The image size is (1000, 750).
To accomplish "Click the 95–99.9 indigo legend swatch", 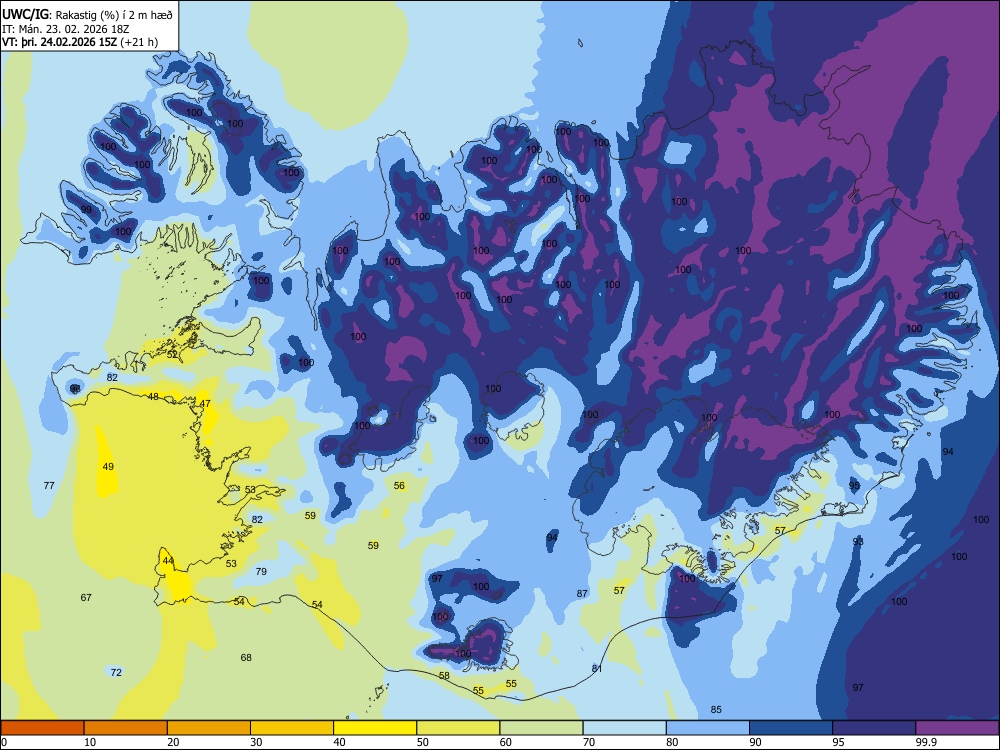I will (874, 728).
